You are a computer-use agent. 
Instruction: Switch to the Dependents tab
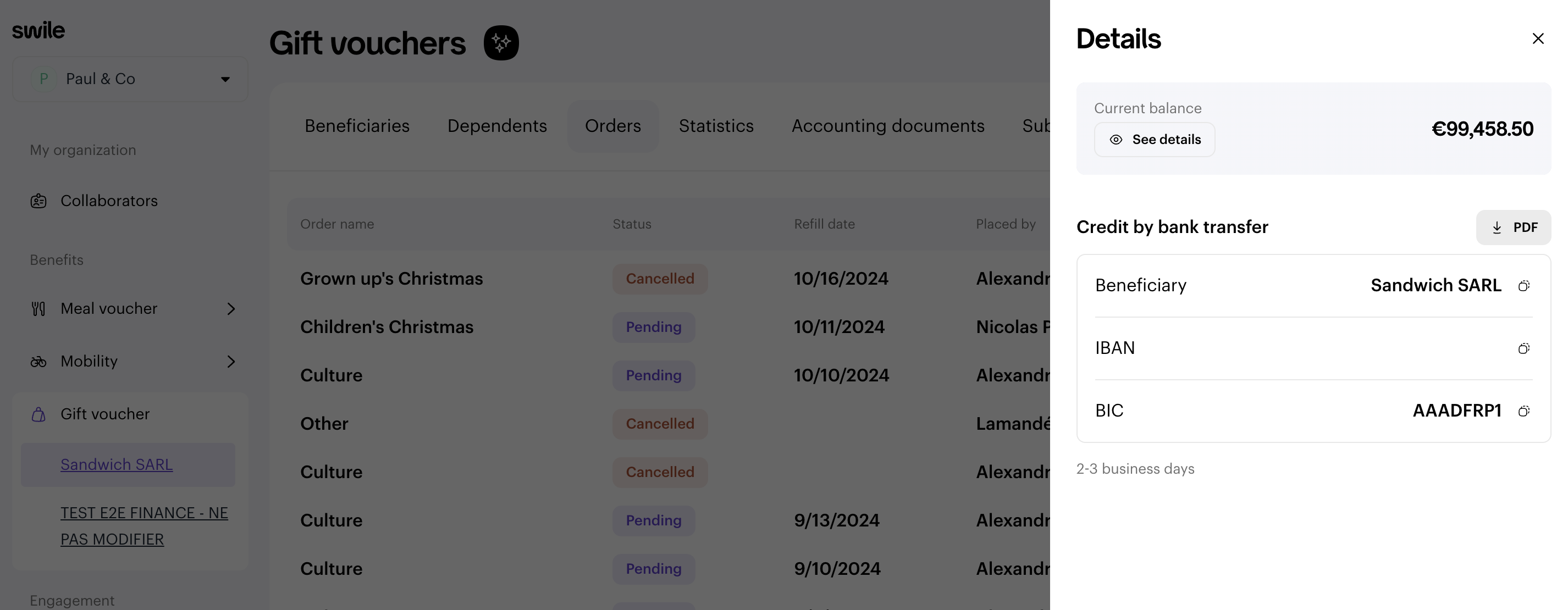click(496, 126)
